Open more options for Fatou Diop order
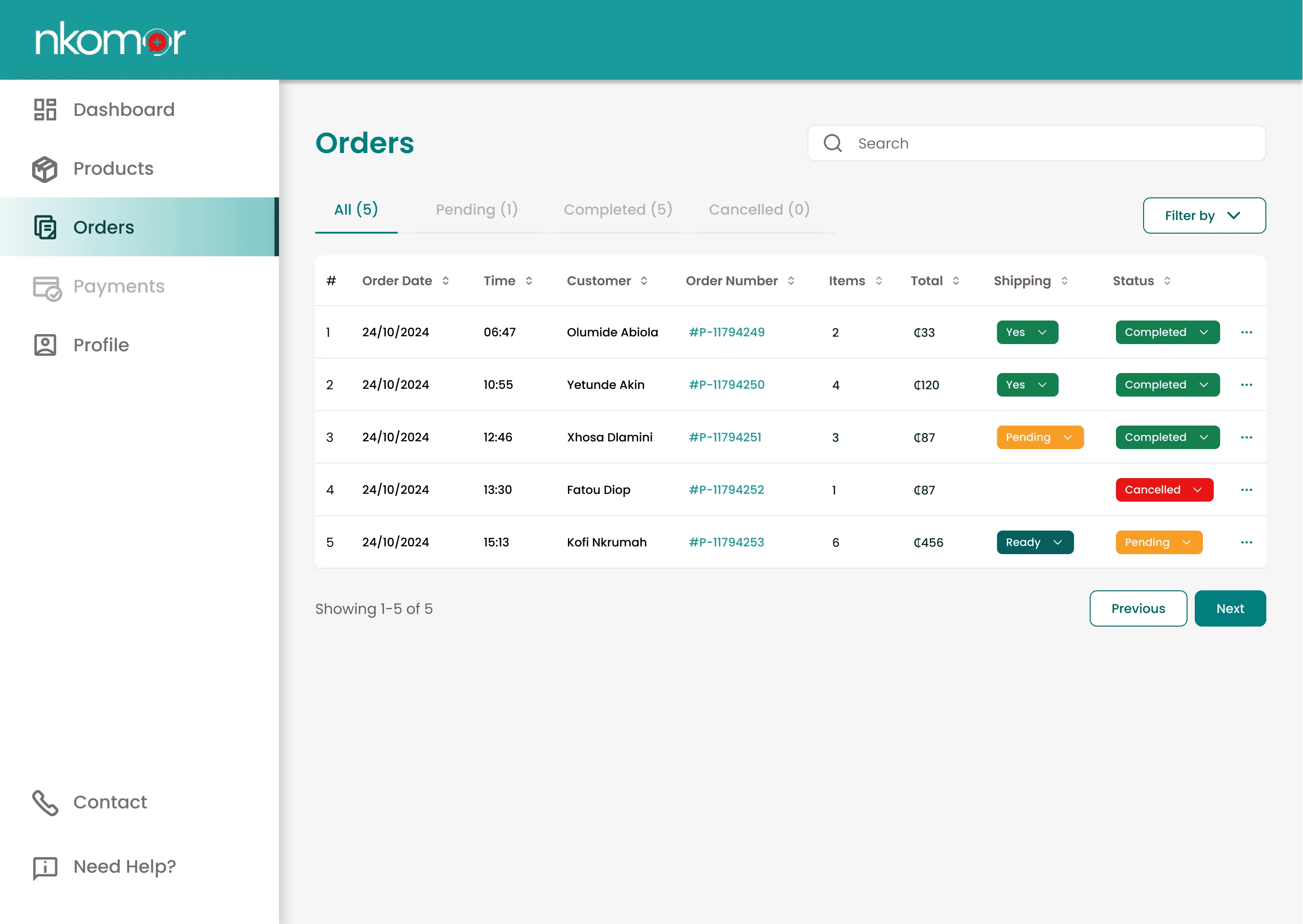This screenshot has height=924, width=1303. 1247,490
